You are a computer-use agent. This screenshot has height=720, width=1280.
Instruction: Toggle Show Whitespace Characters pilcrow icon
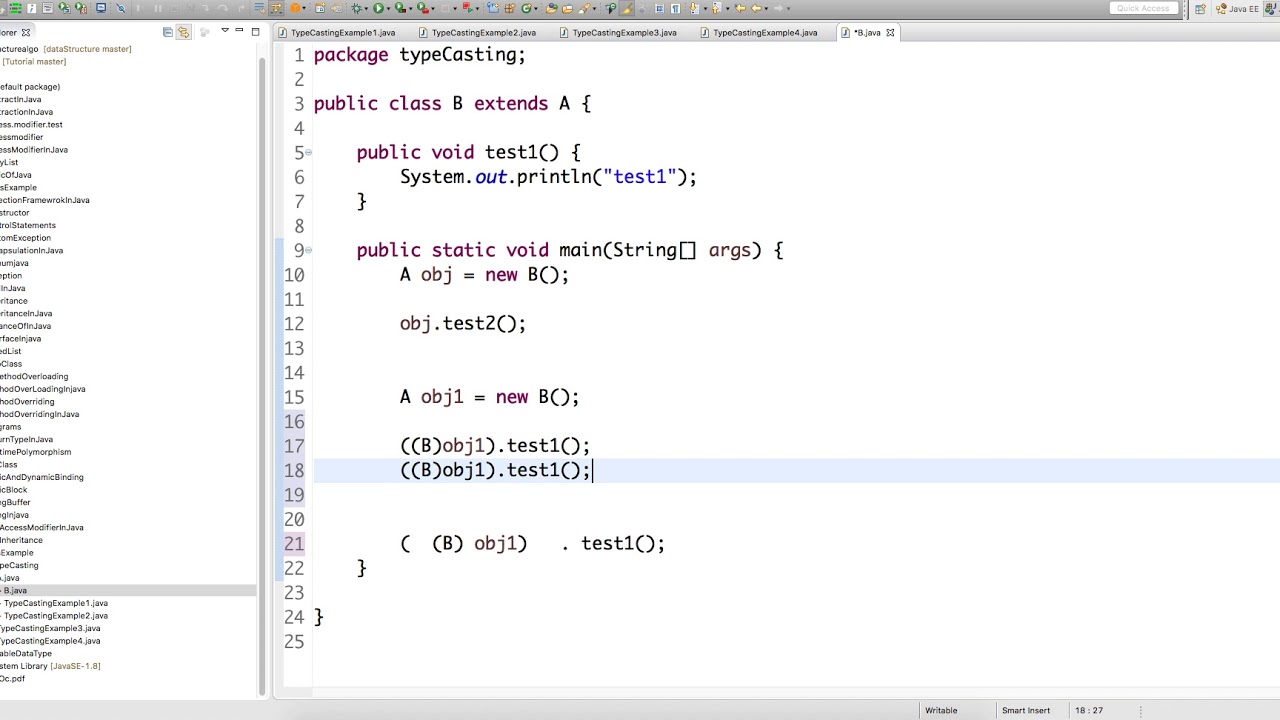click(675, 8)
